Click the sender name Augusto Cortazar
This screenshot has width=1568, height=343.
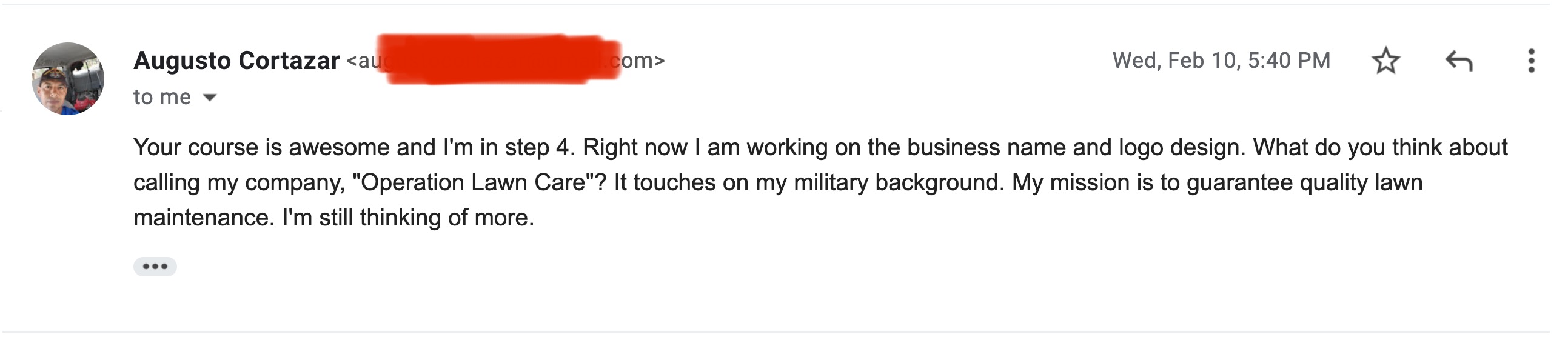pos(236,61)
